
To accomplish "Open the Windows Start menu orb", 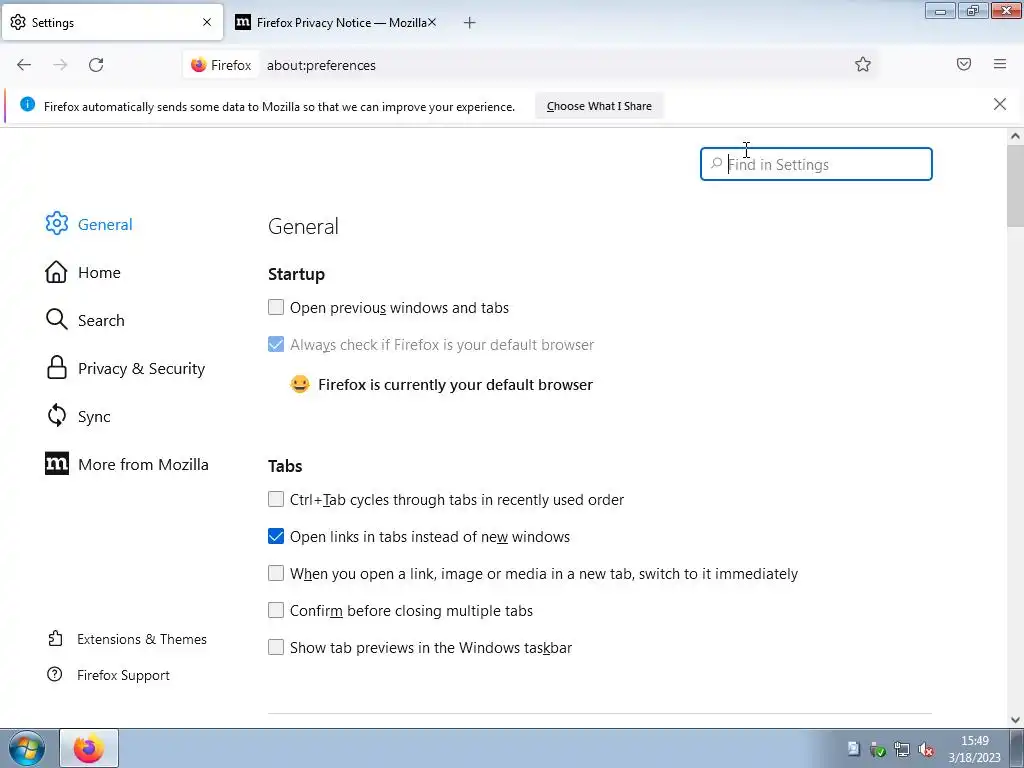I will (x=27, y=748).
